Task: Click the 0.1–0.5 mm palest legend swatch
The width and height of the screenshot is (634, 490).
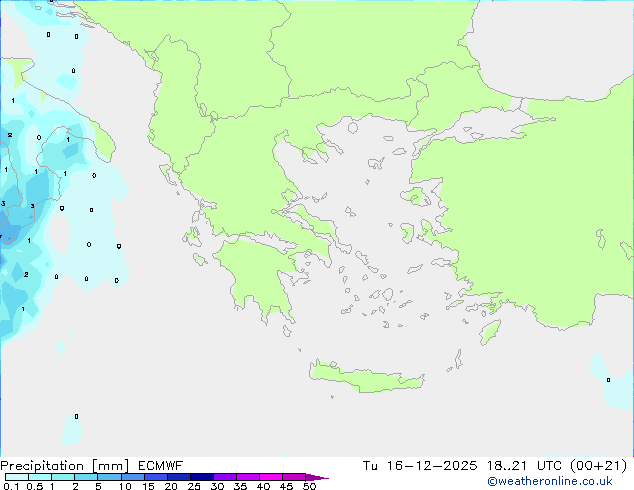Action: click(x=17, y=477)
